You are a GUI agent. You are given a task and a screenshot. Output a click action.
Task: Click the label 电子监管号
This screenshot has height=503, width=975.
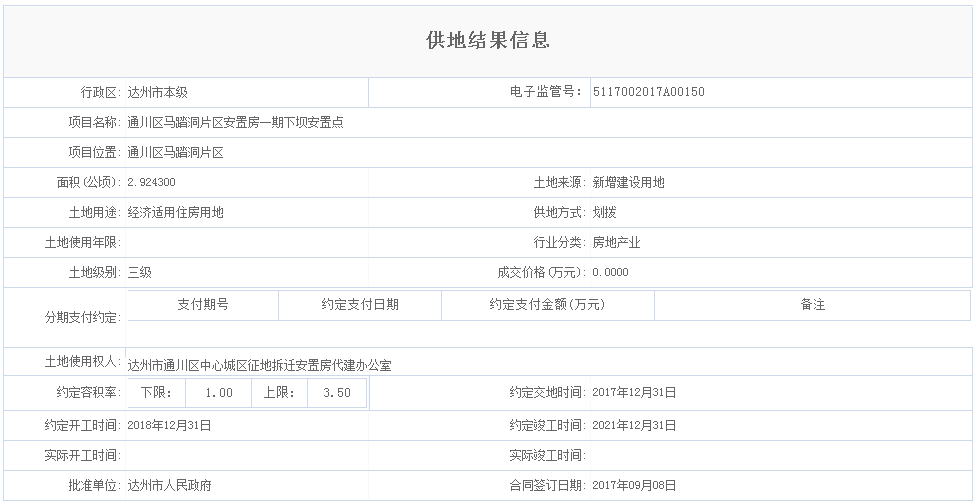pyautogui.click(x=545, y=92)
